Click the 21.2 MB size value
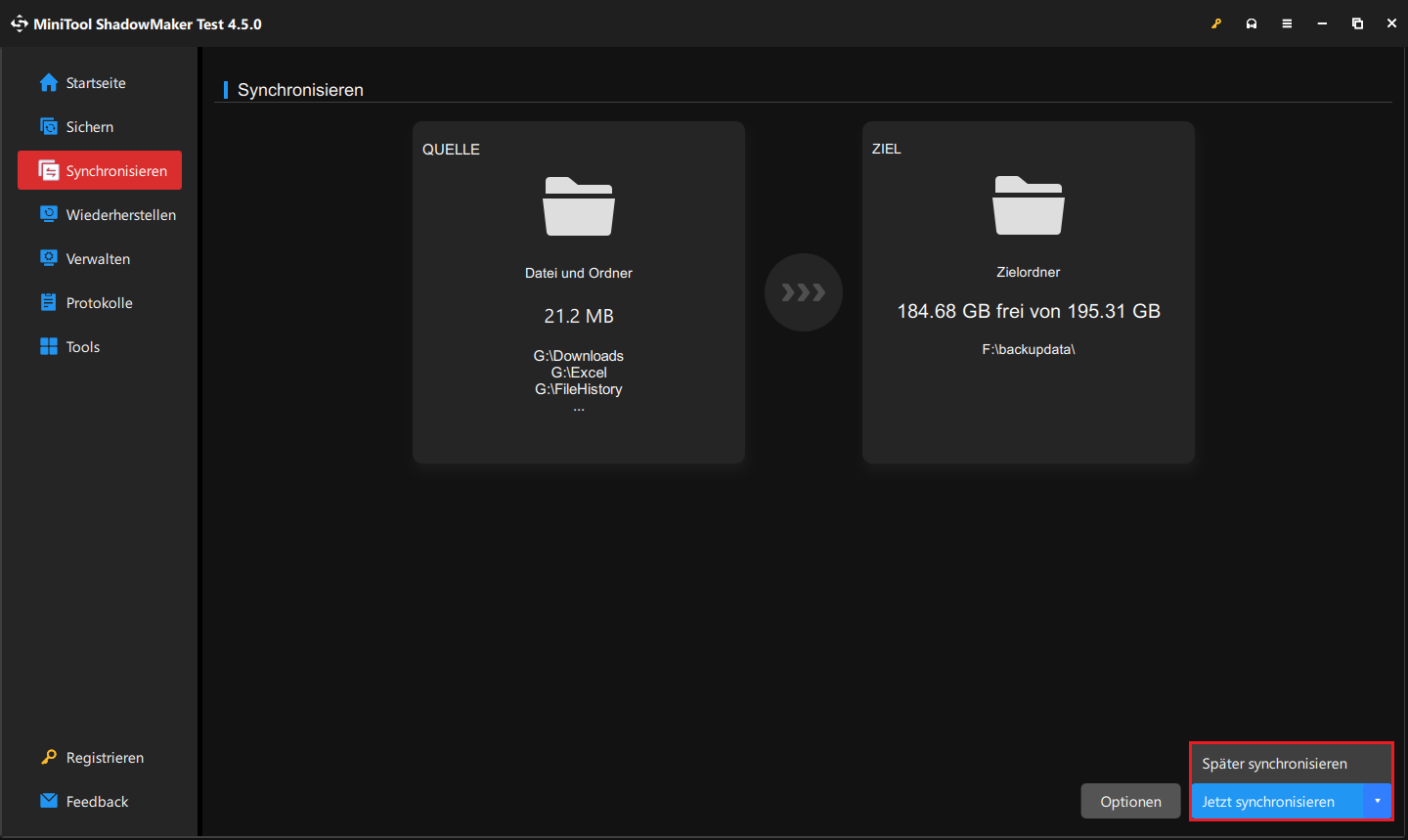This screenshot has height=840, width=1408. (x=579, y=316)
